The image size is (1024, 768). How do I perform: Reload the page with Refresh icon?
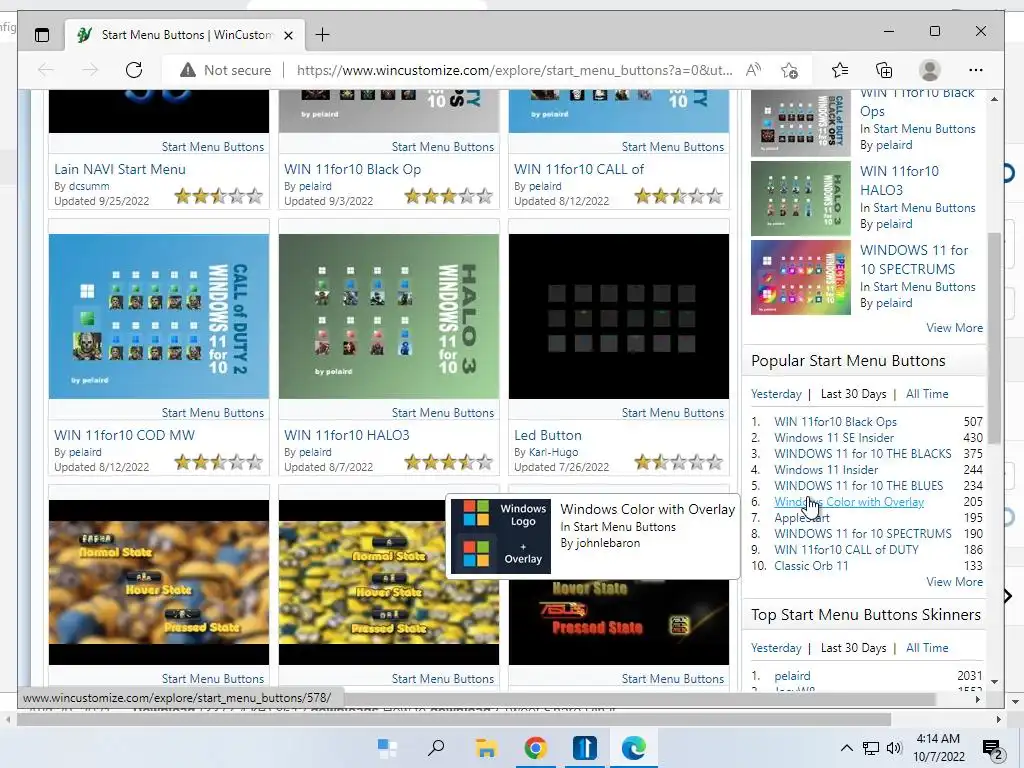tap(134, 70)
